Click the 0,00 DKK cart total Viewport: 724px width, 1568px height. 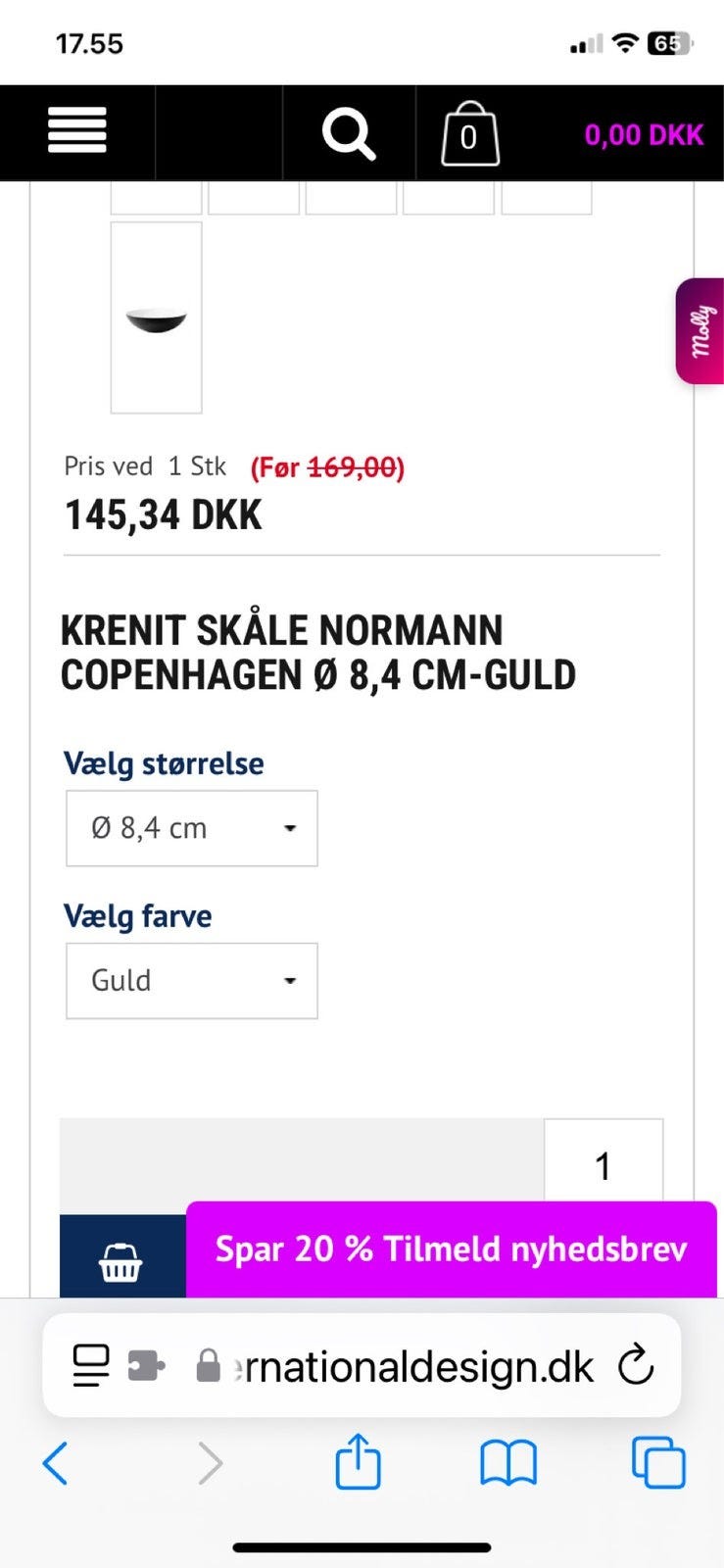[644, 134]
